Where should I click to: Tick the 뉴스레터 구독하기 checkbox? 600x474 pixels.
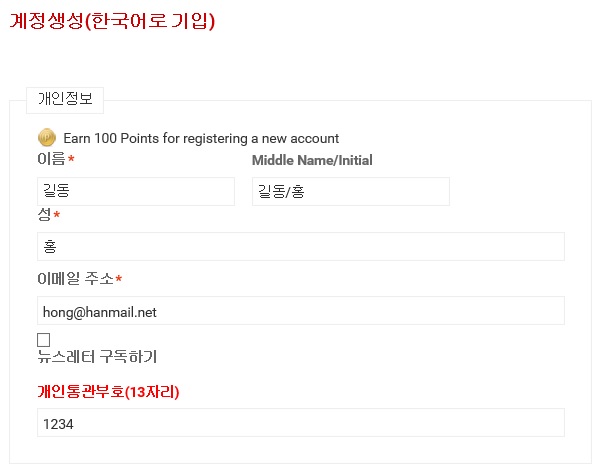[x=44, y=340]
